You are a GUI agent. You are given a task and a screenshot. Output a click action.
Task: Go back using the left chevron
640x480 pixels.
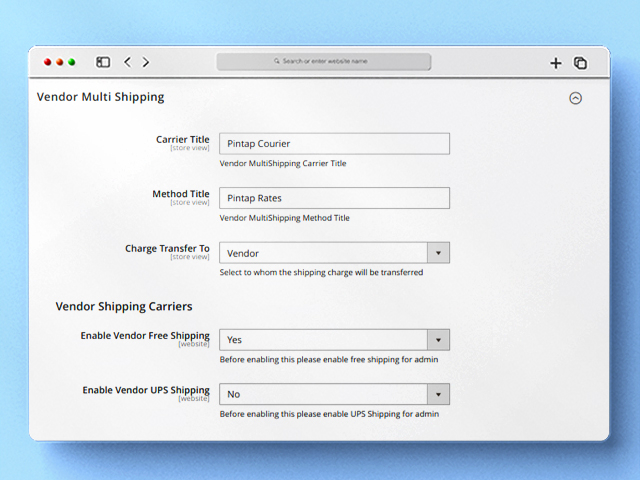point(127,62)
